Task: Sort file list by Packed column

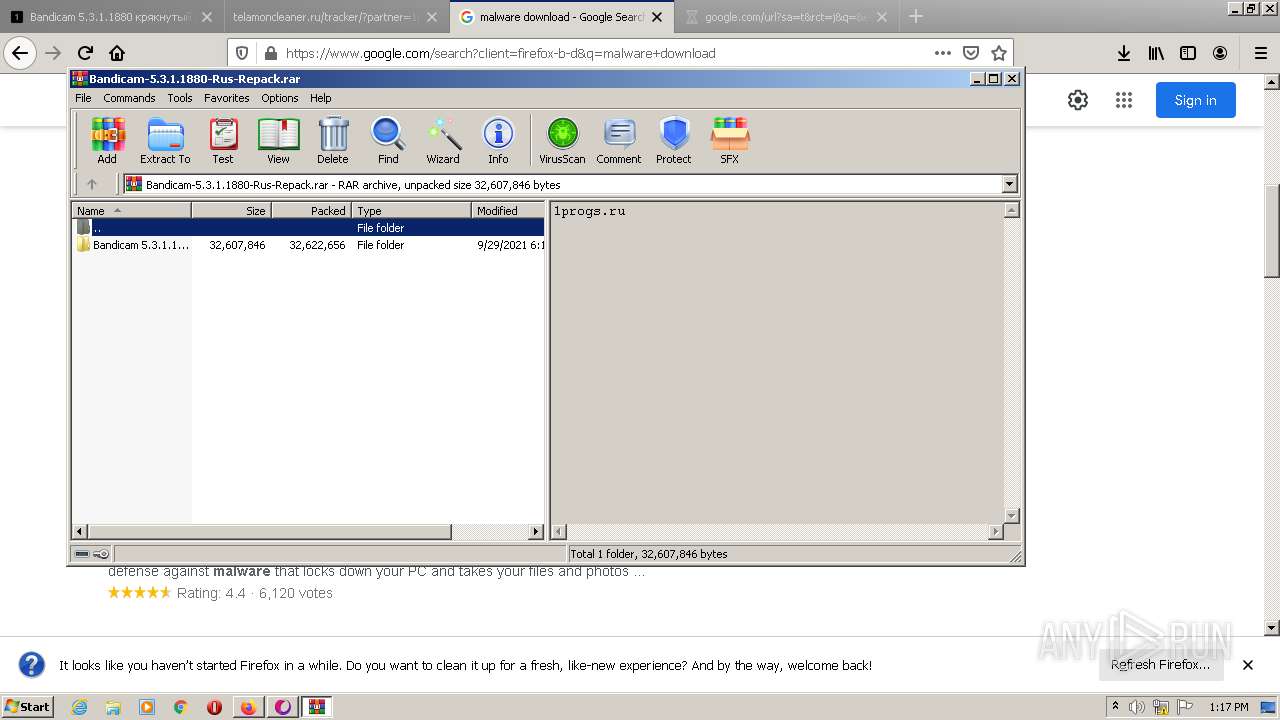Action: (311, 210)
